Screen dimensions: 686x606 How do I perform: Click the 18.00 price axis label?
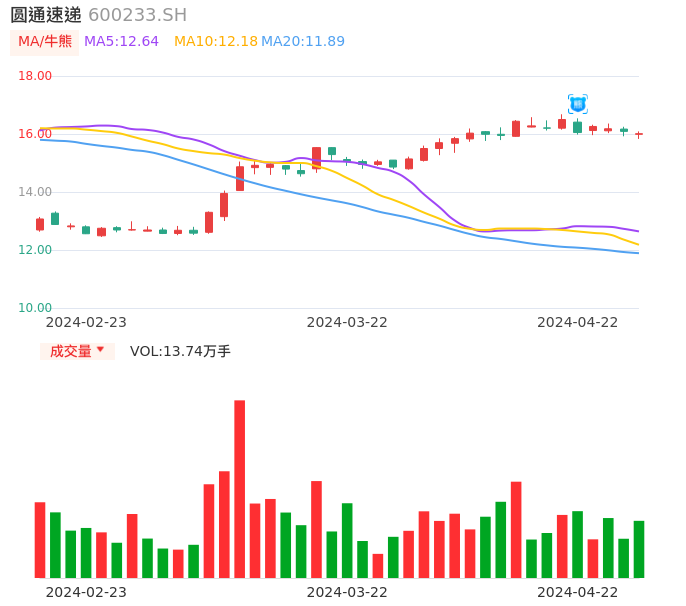tap(36, 76)
